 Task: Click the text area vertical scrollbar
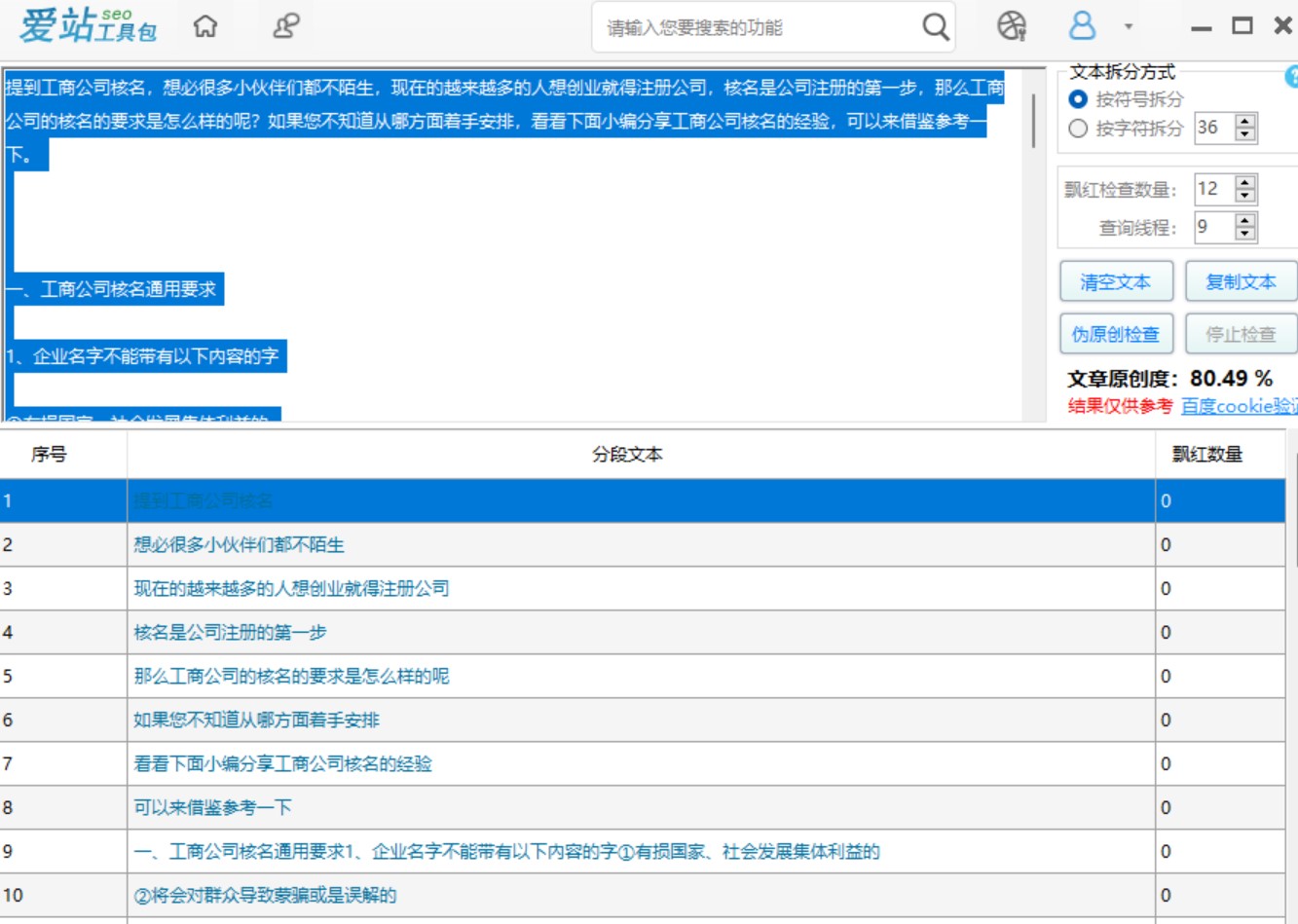click(x=1033, y=122)
